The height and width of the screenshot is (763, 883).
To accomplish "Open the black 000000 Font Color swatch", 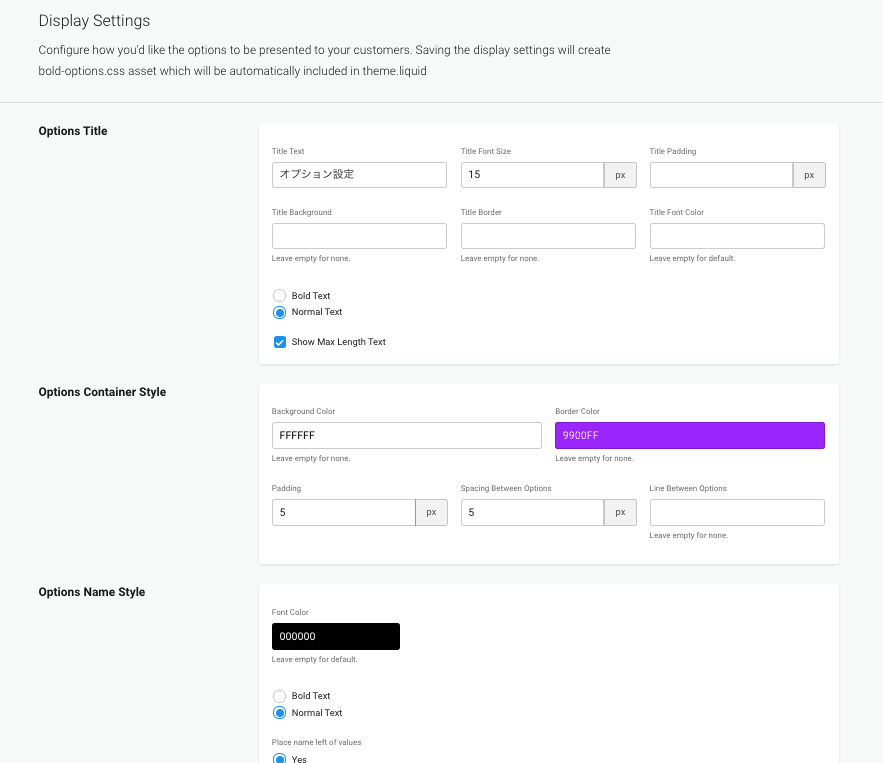I will tap(336, 636).
